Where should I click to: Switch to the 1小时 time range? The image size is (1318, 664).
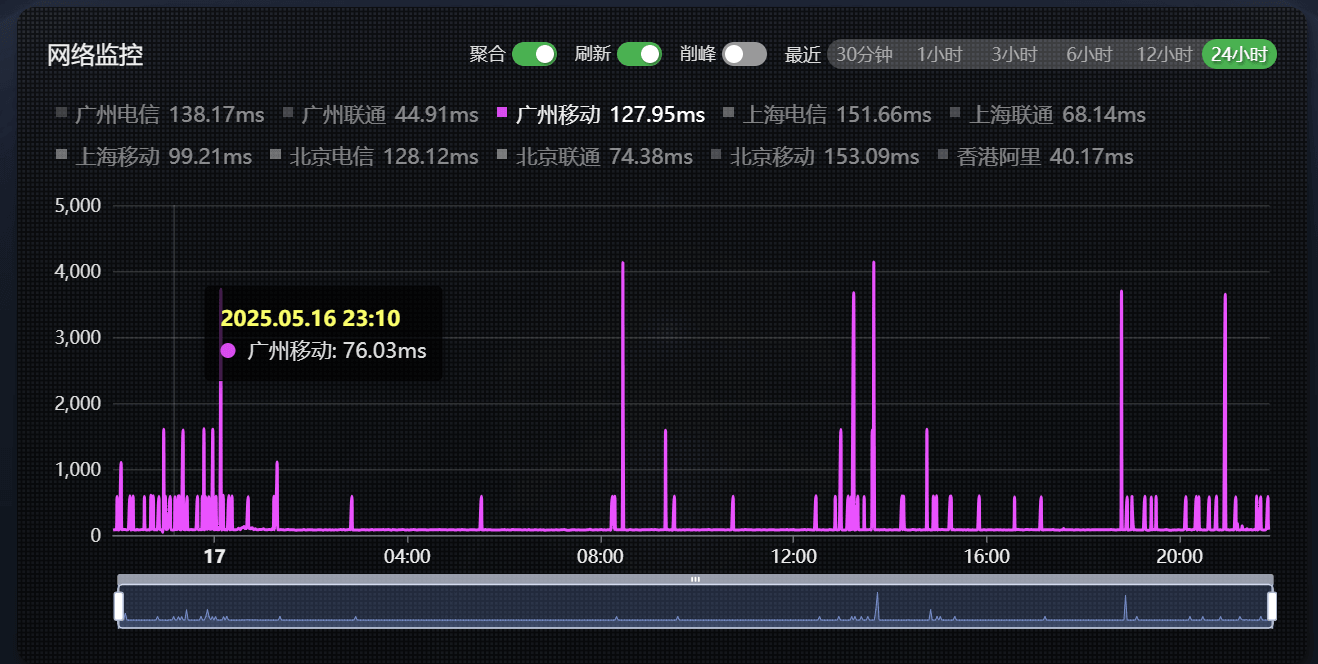(939, 54)
